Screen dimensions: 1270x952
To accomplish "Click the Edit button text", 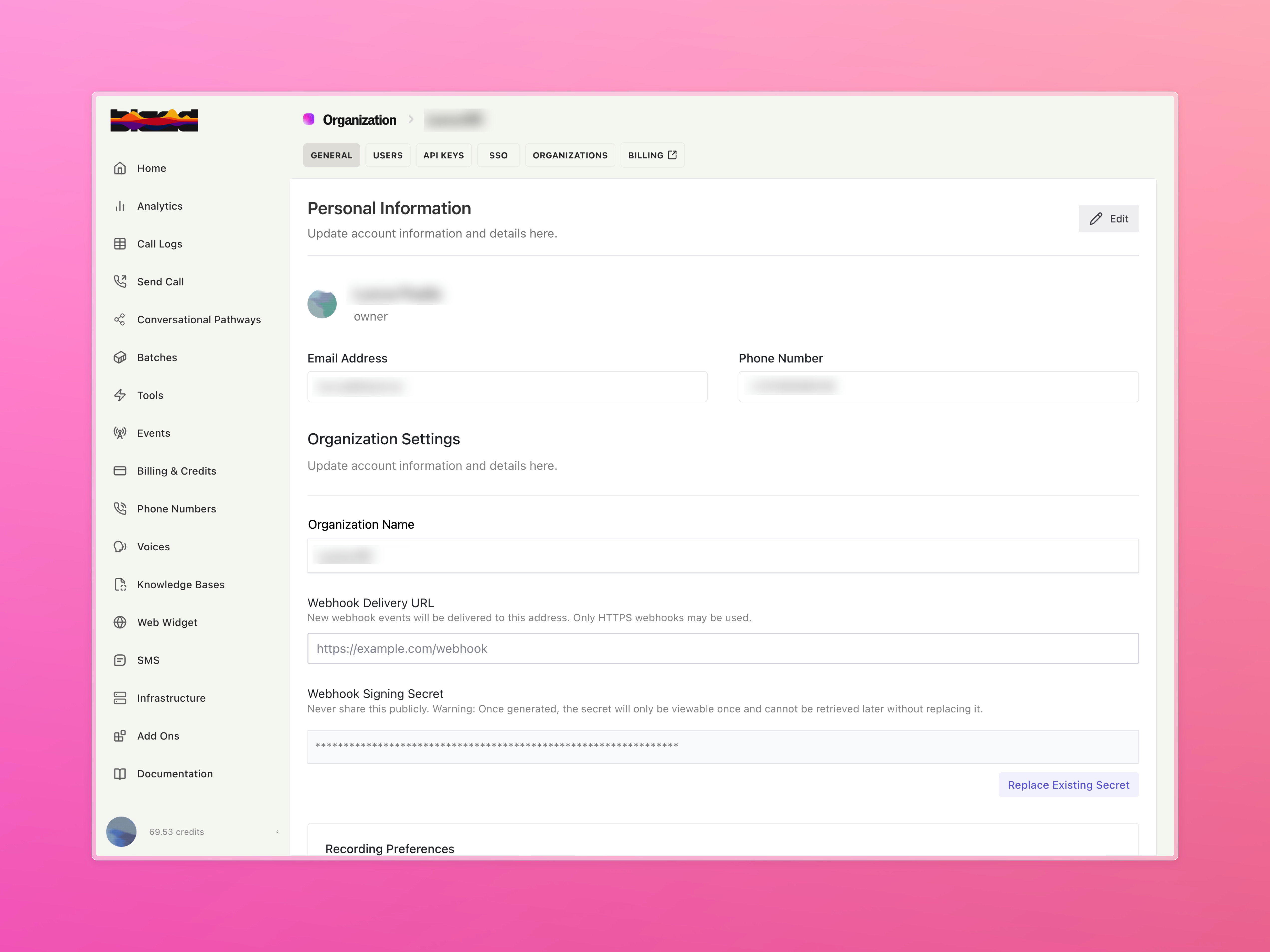I will point(1119,219).
